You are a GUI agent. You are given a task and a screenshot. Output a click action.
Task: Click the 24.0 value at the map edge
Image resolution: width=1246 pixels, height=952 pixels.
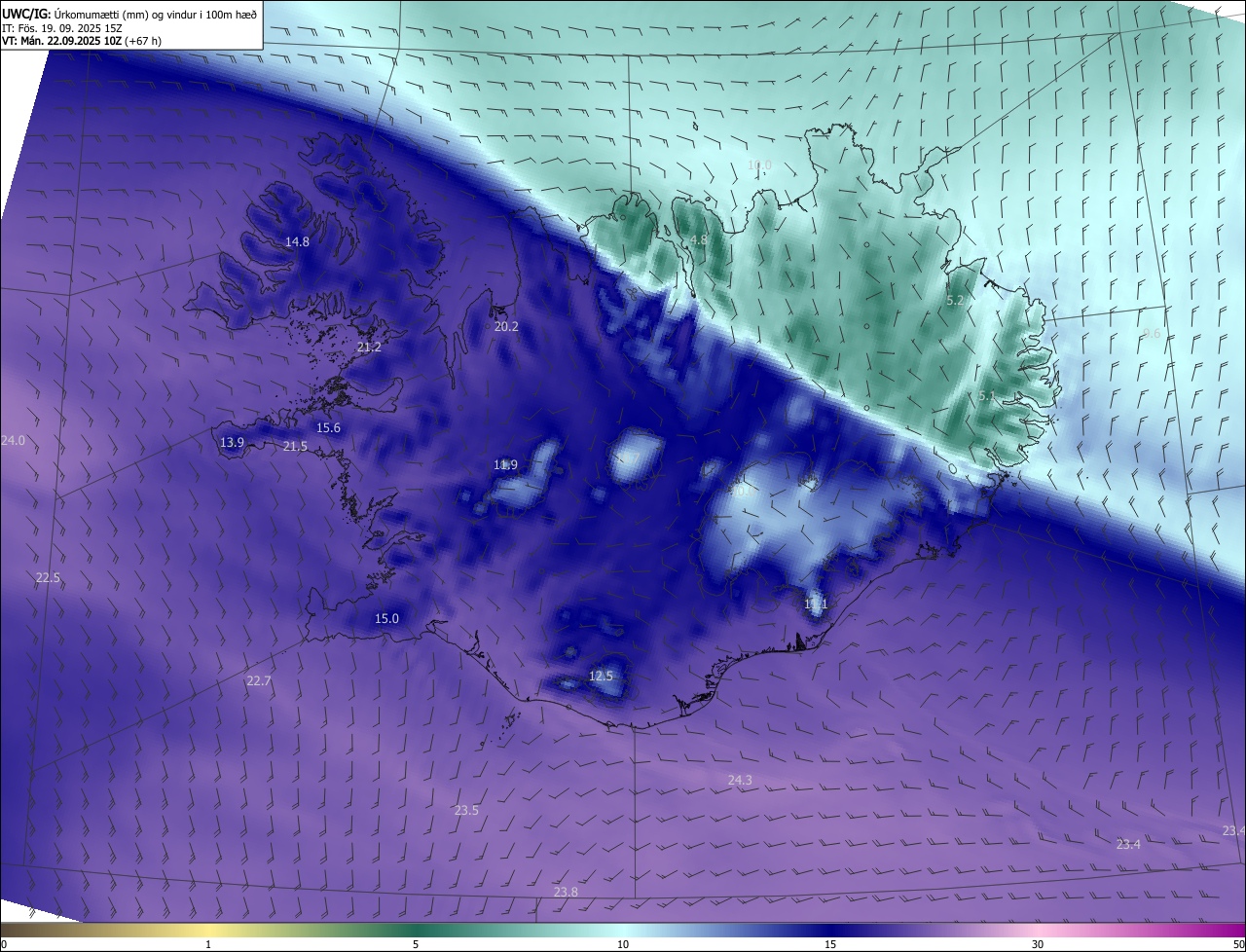coord(13,440)
